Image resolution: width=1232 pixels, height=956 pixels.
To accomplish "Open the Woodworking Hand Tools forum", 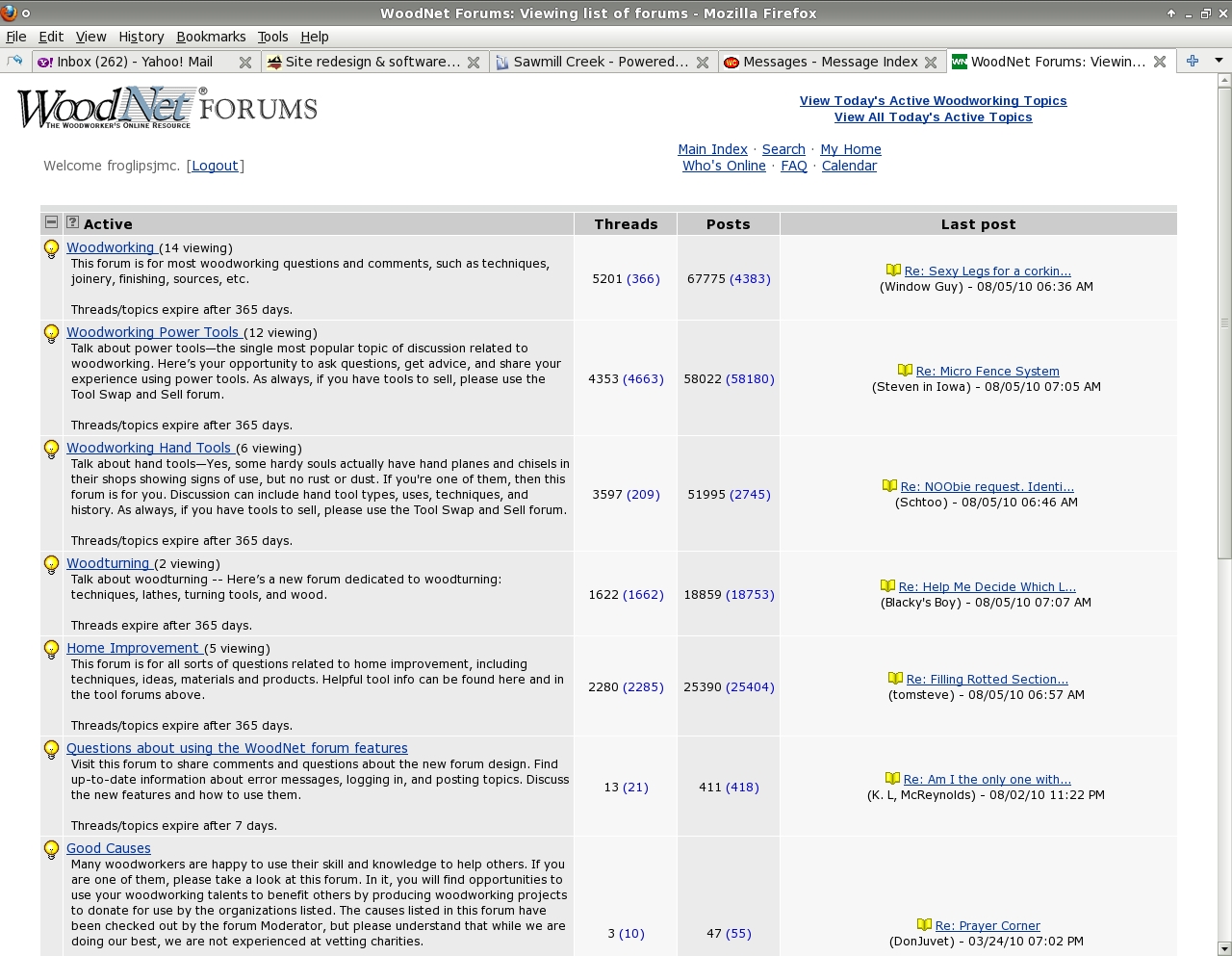I will coord(149,448).
